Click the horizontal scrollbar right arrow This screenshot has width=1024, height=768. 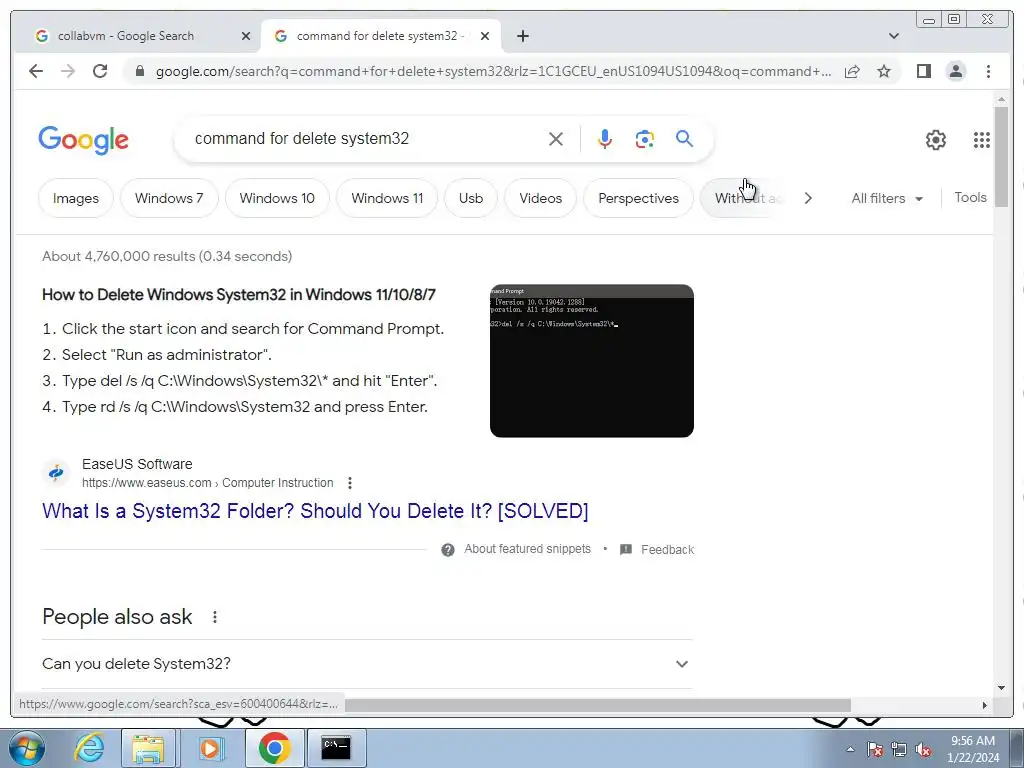985,705
